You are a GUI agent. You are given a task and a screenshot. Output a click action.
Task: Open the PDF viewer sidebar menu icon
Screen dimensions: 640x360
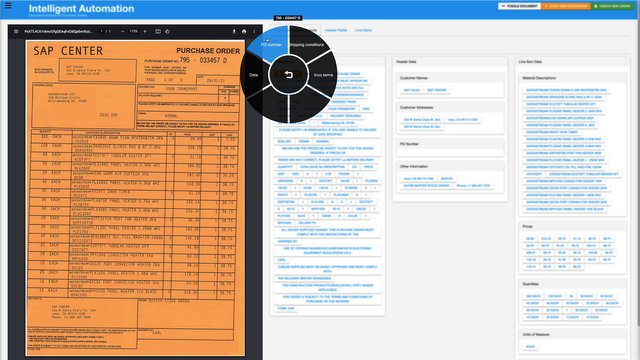pos(16,31)
